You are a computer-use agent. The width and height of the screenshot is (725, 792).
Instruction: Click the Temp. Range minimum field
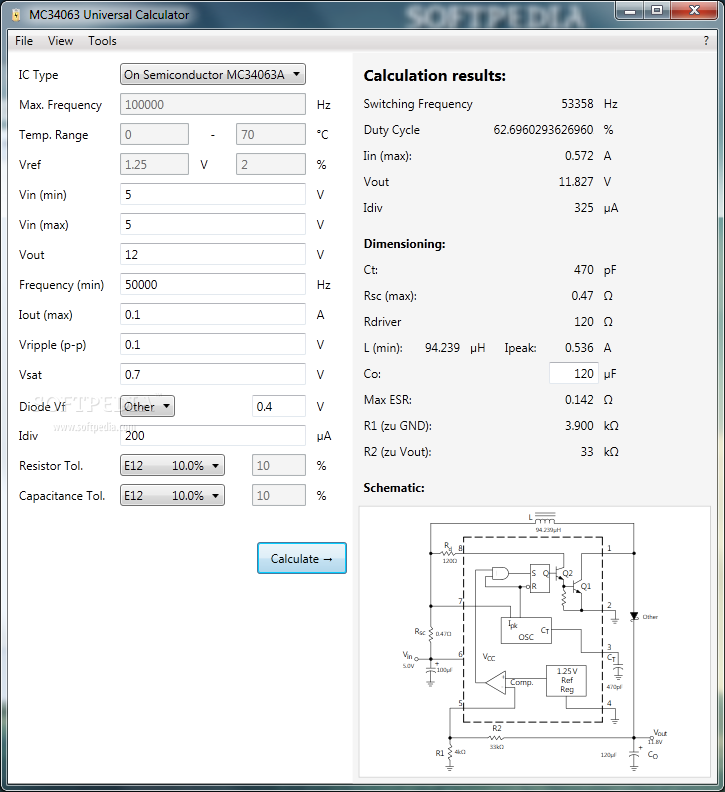click(154, 134)
